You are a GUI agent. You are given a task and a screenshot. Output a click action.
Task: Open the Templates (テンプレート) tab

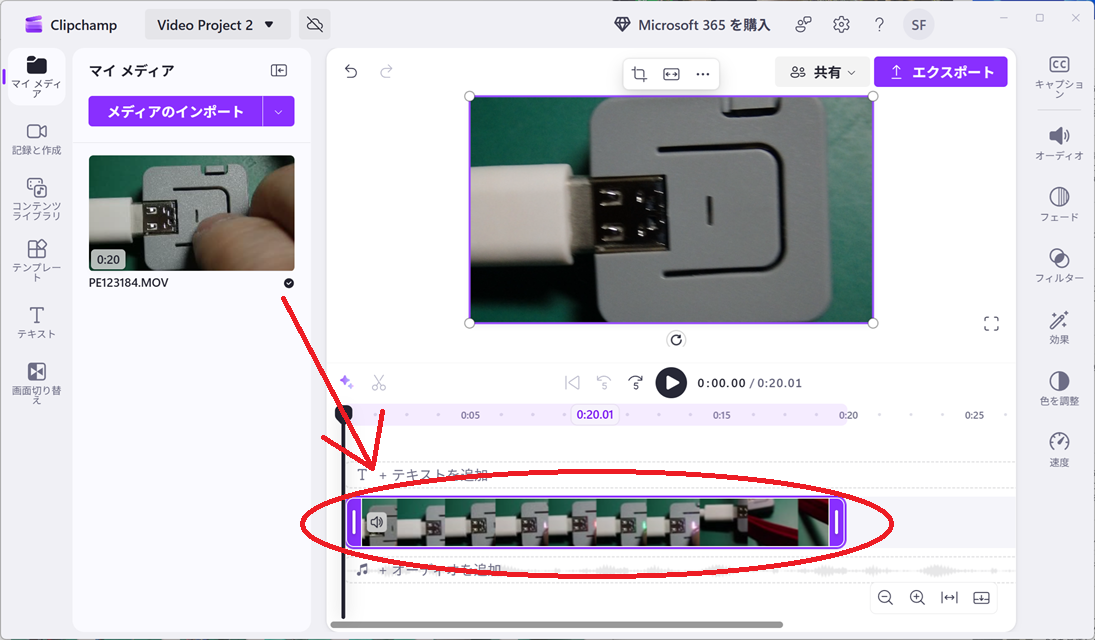point(36,260)
